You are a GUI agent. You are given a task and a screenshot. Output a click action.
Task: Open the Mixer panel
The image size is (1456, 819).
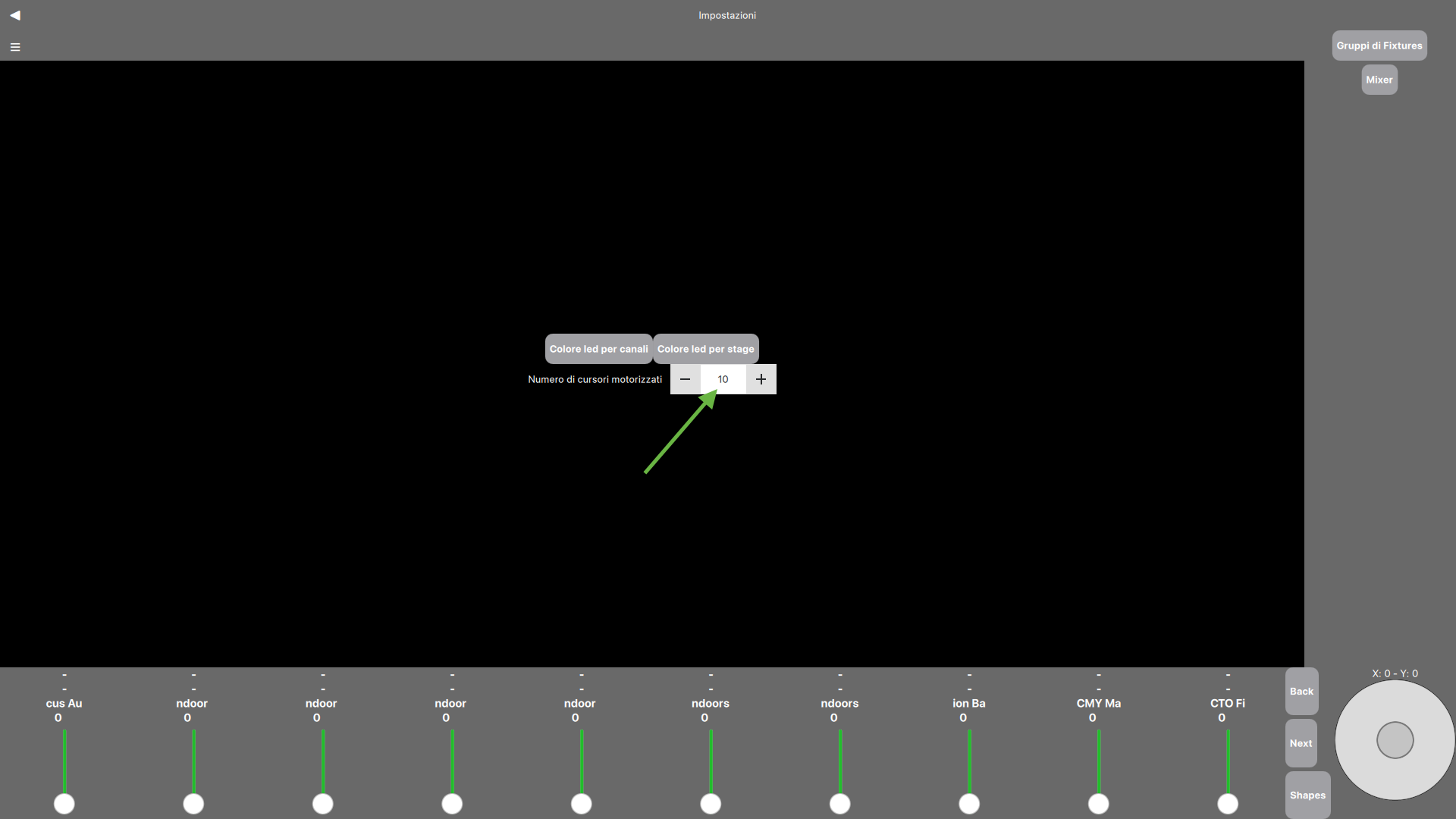point(1379,79)
